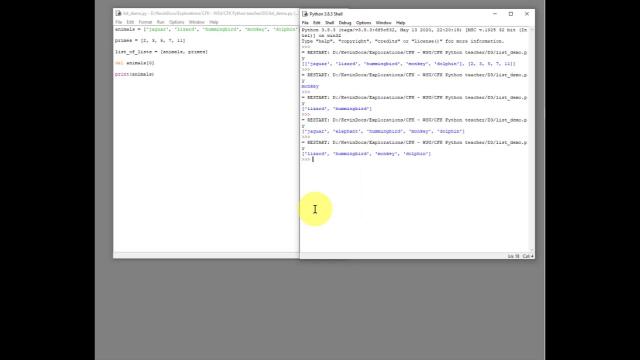Click the editor's horizontal scrollbar

[206, 256]
